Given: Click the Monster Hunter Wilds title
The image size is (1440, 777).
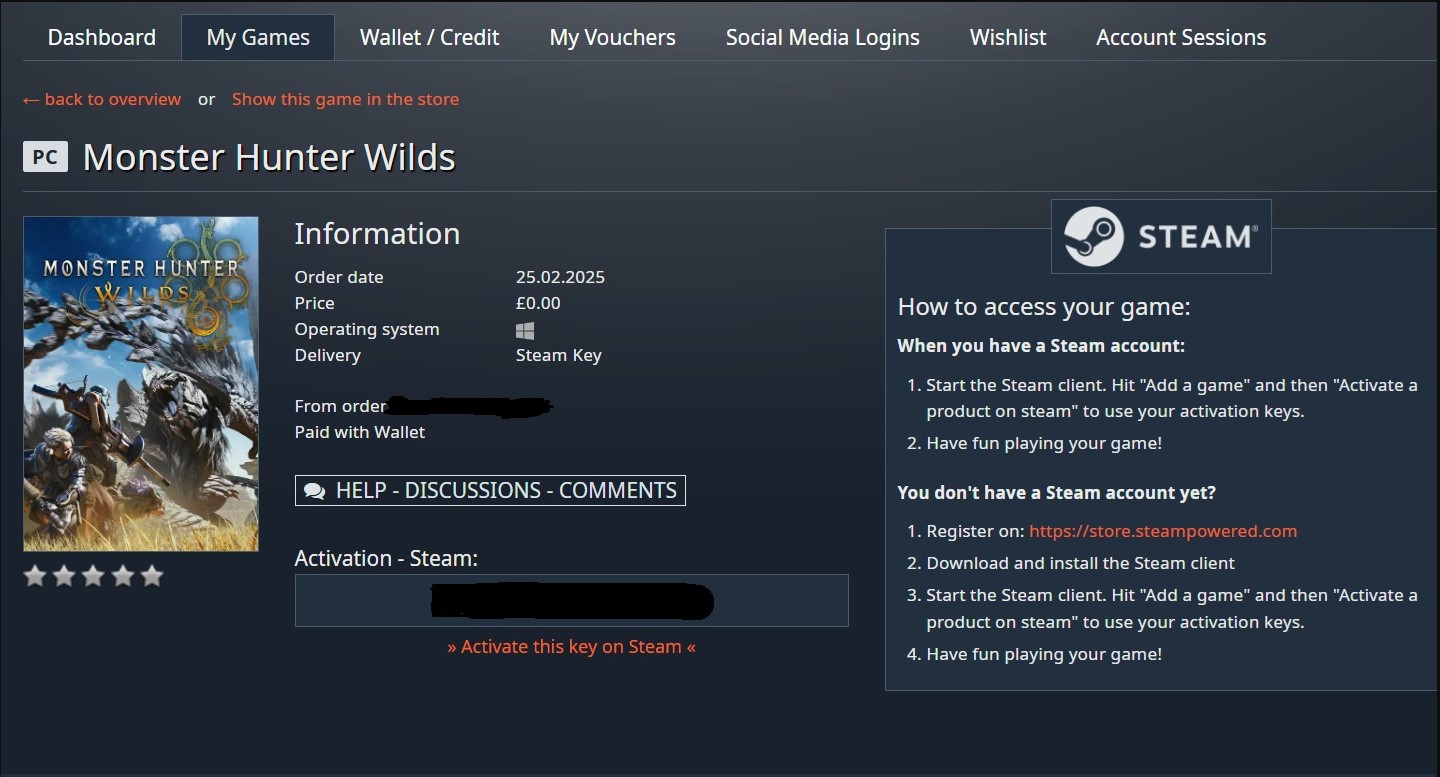Looking at the screenshot, I should coord(269,157).
